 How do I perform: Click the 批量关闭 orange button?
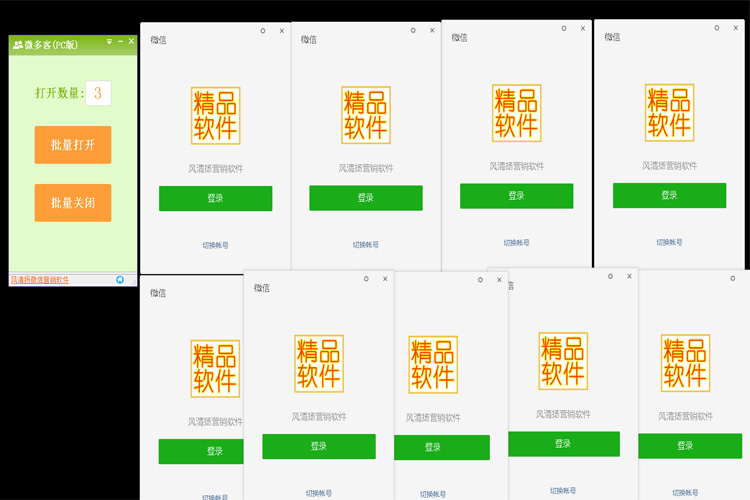pos(73,203)
